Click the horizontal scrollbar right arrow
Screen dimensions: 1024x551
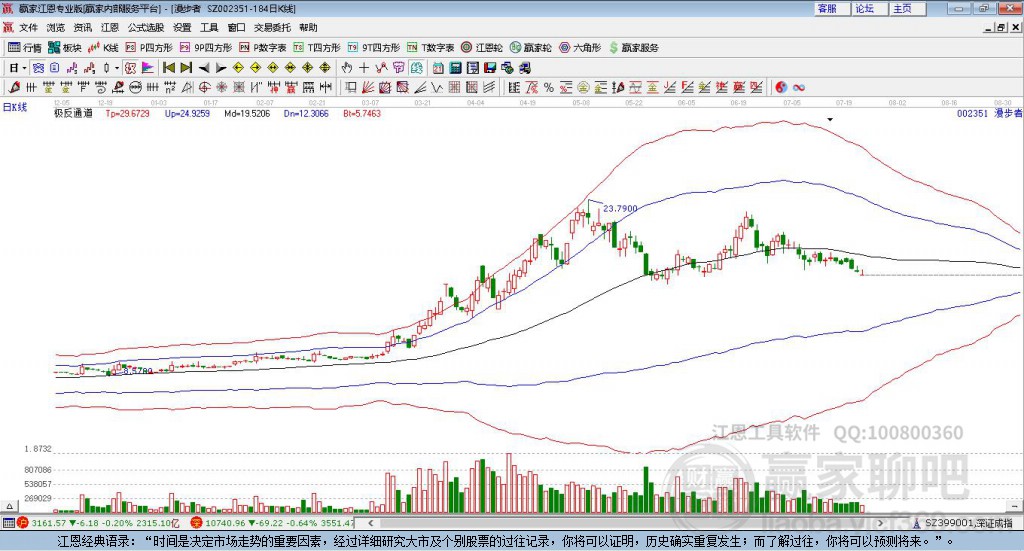(x=880, y=523)
